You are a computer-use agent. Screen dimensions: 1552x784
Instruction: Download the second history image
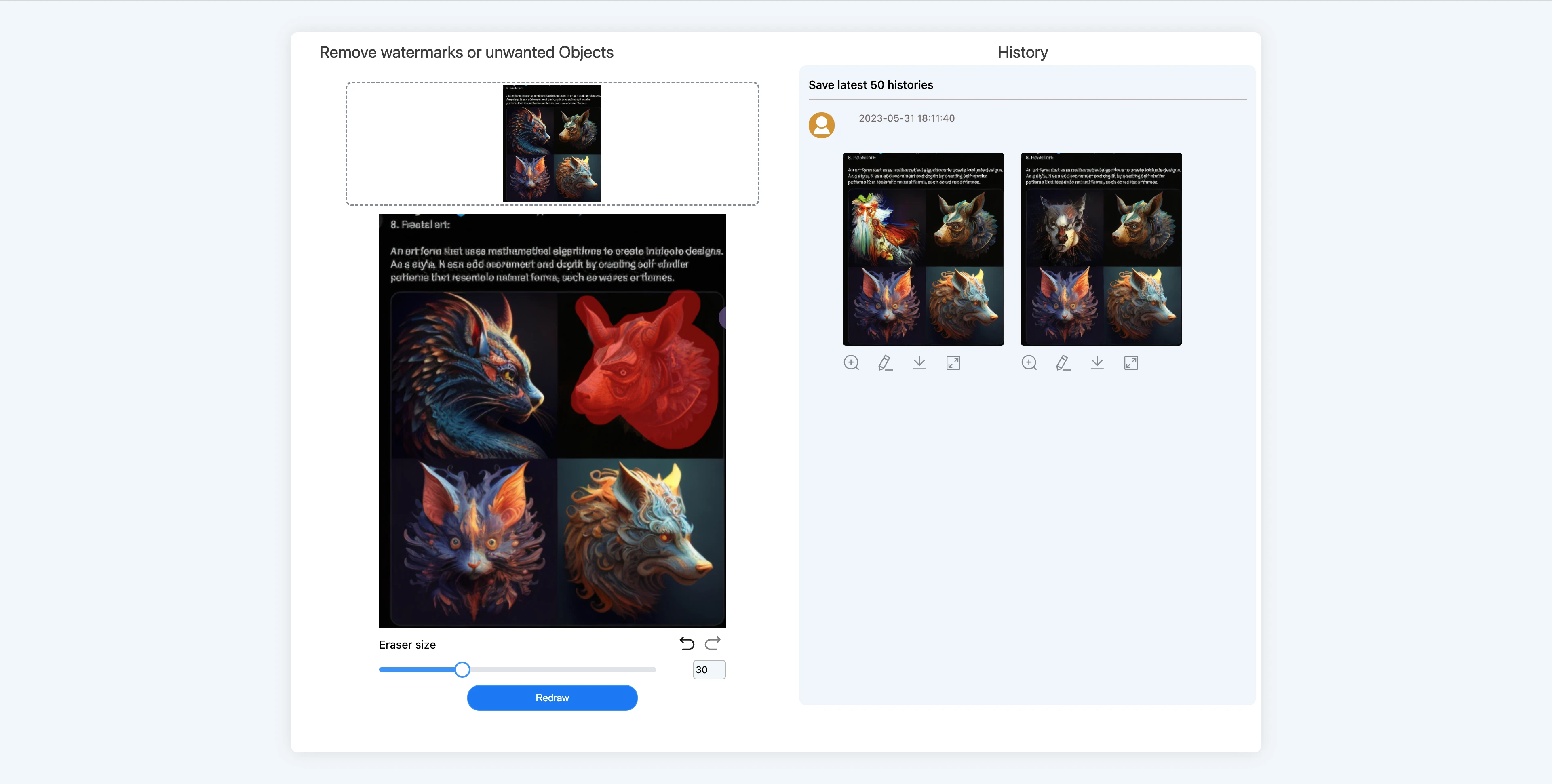point(1097,363)
